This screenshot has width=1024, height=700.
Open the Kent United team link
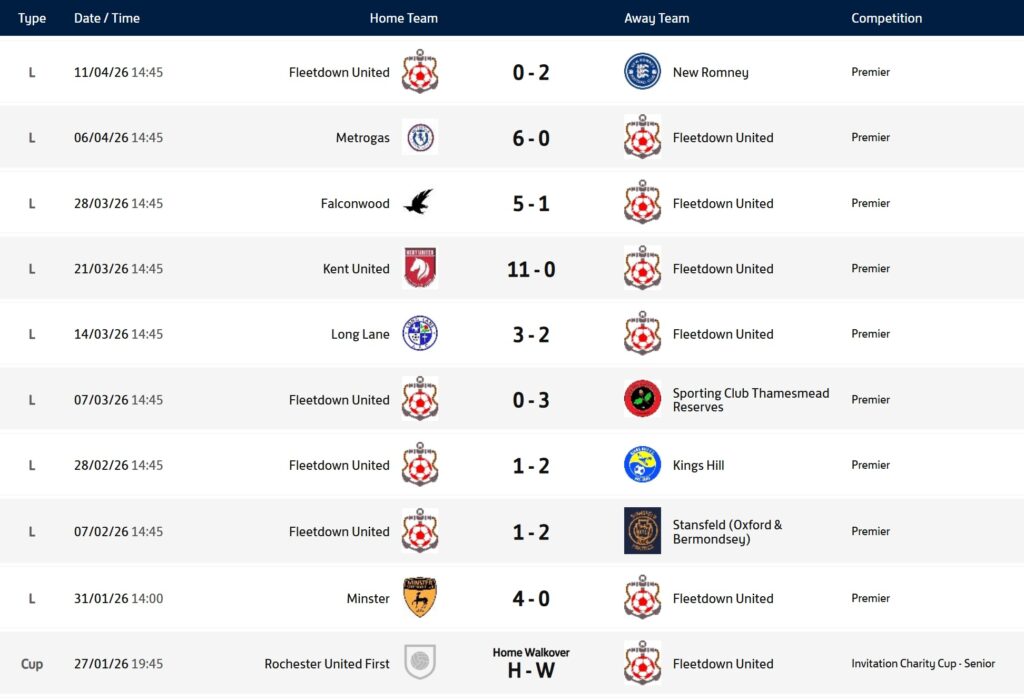pyautogui.click(x=356, y=269)
